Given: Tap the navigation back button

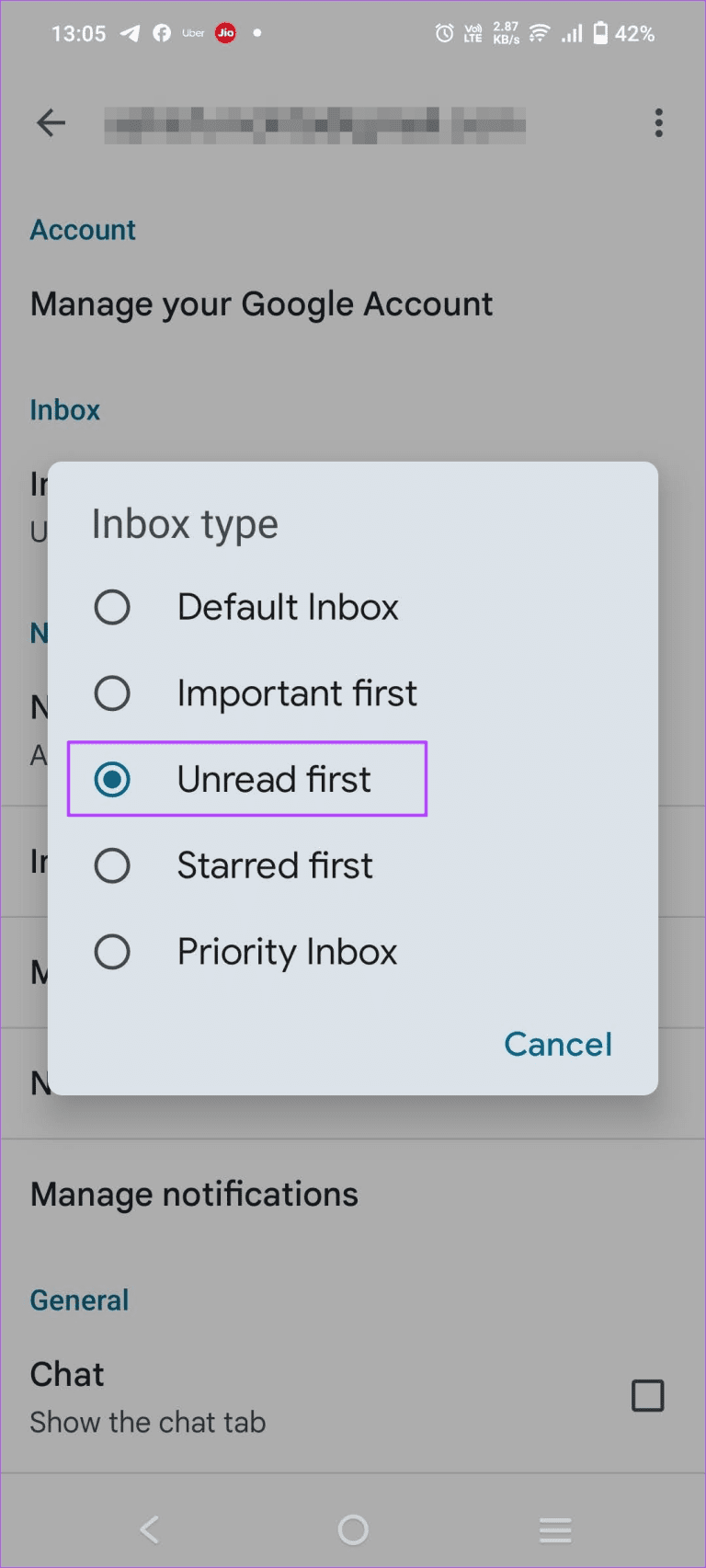Looking at the screenshot, I should [150, 1529].
